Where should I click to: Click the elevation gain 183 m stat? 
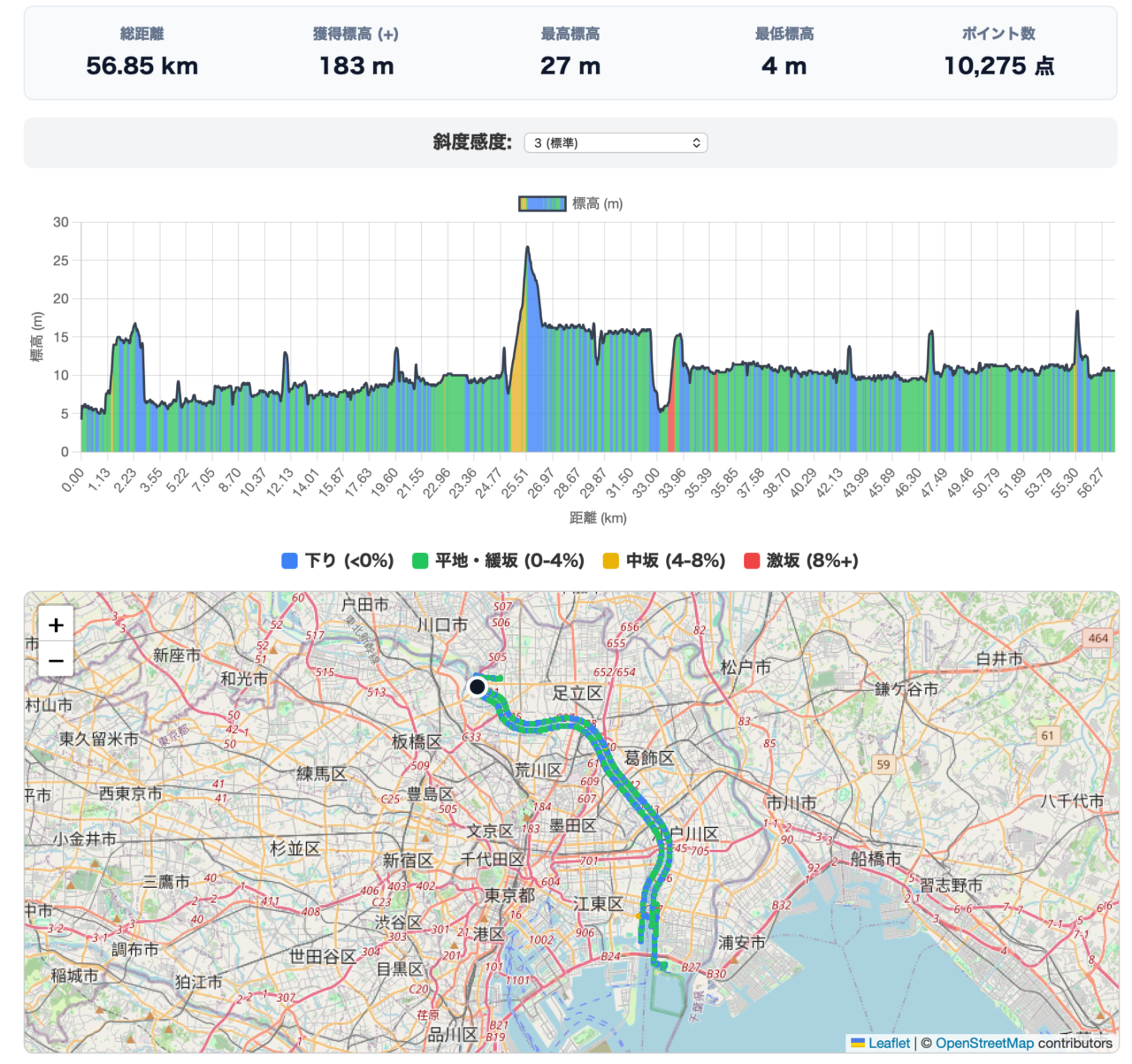pos(356,65)
